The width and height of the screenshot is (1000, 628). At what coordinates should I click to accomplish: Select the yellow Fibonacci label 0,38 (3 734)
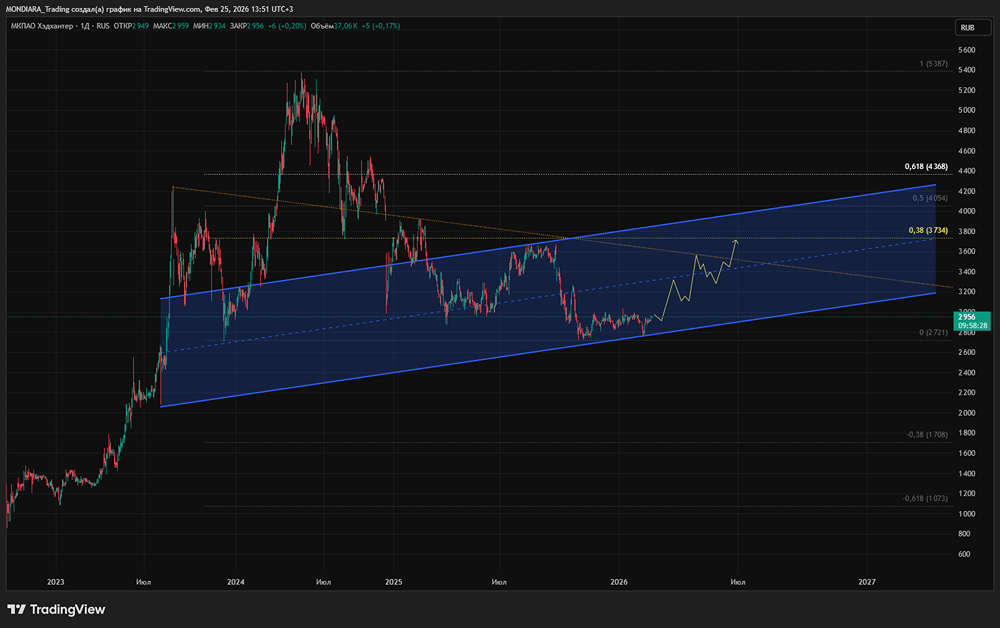pos(928,230)
